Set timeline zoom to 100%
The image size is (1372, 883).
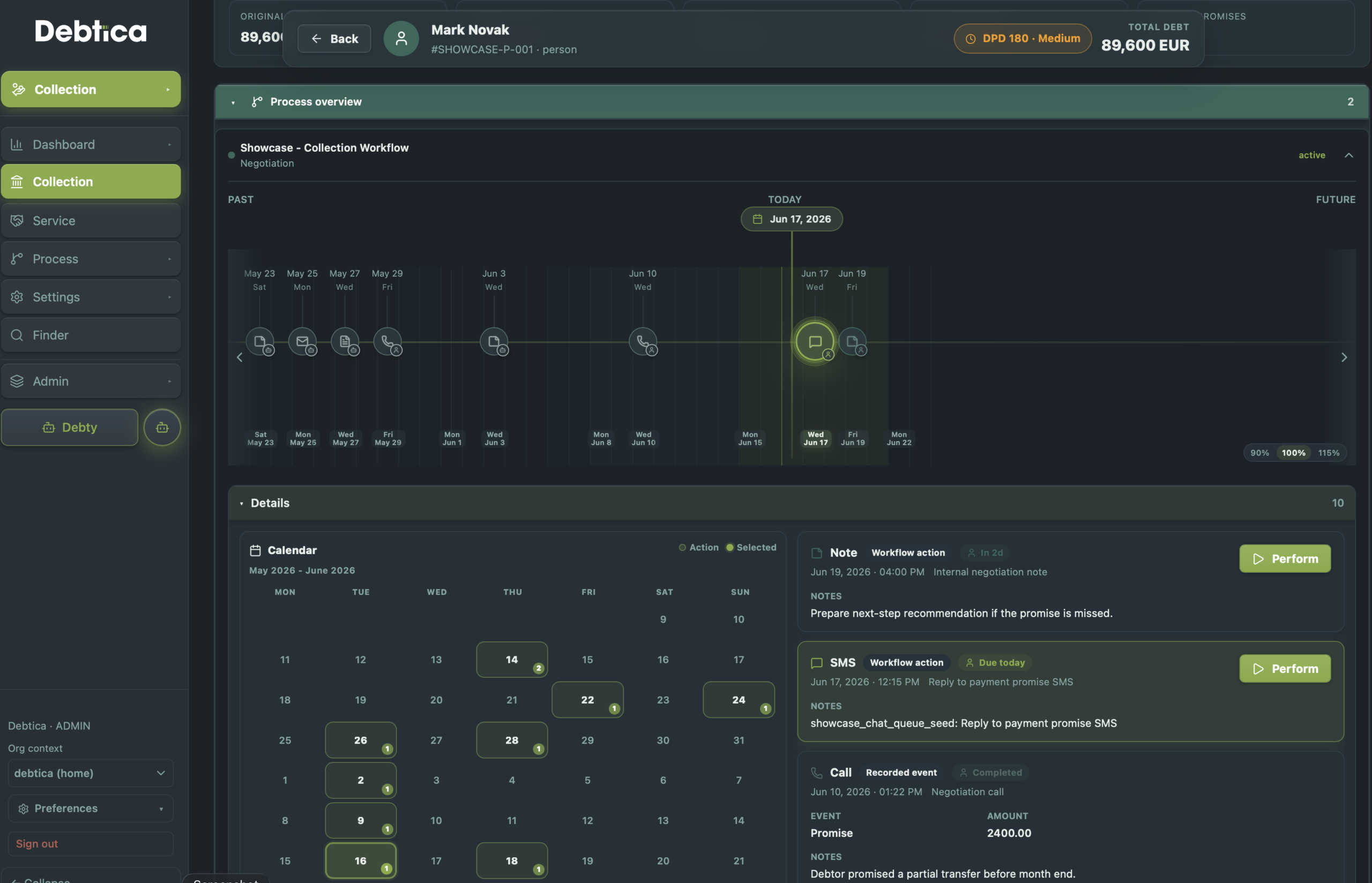pos(1293,453)
